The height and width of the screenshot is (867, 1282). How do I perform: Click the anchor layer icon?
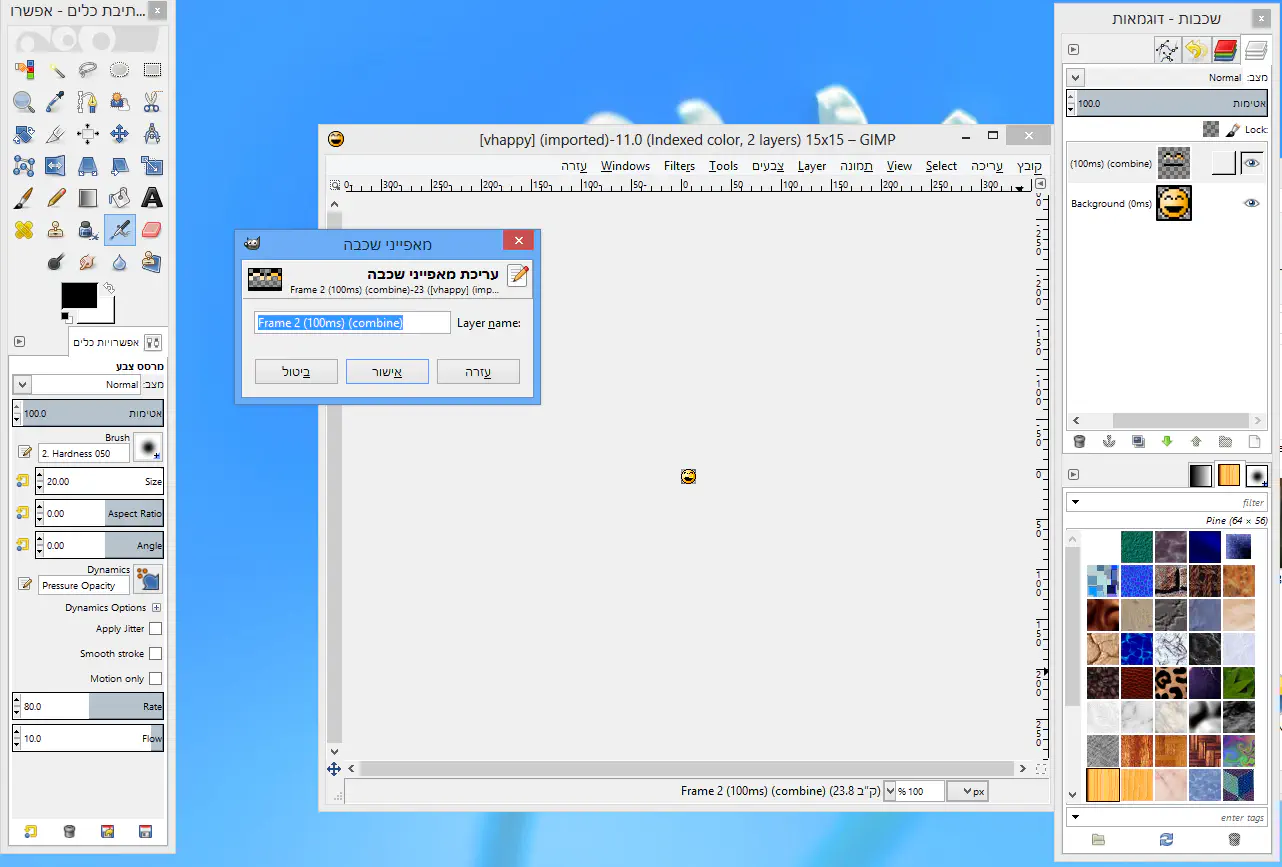click(x=1108, y=441)
